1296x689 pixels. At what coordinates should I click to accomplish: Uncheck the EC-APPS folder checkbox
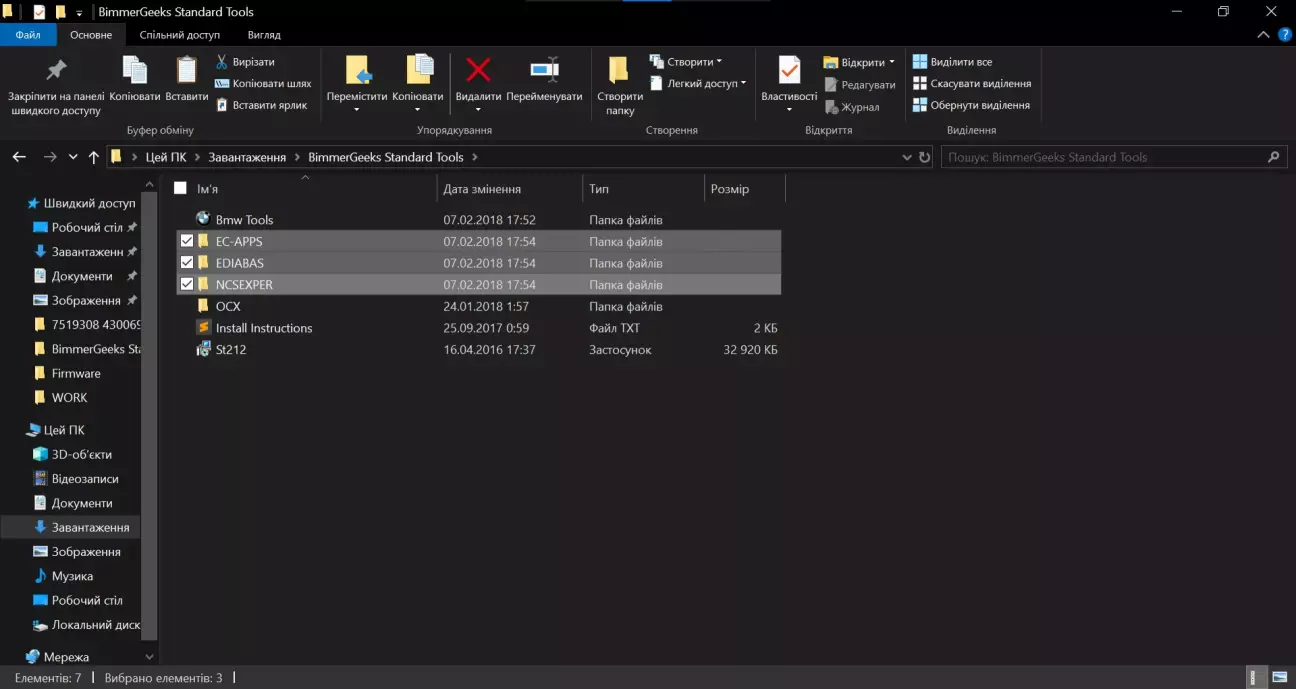click(187, 241)
